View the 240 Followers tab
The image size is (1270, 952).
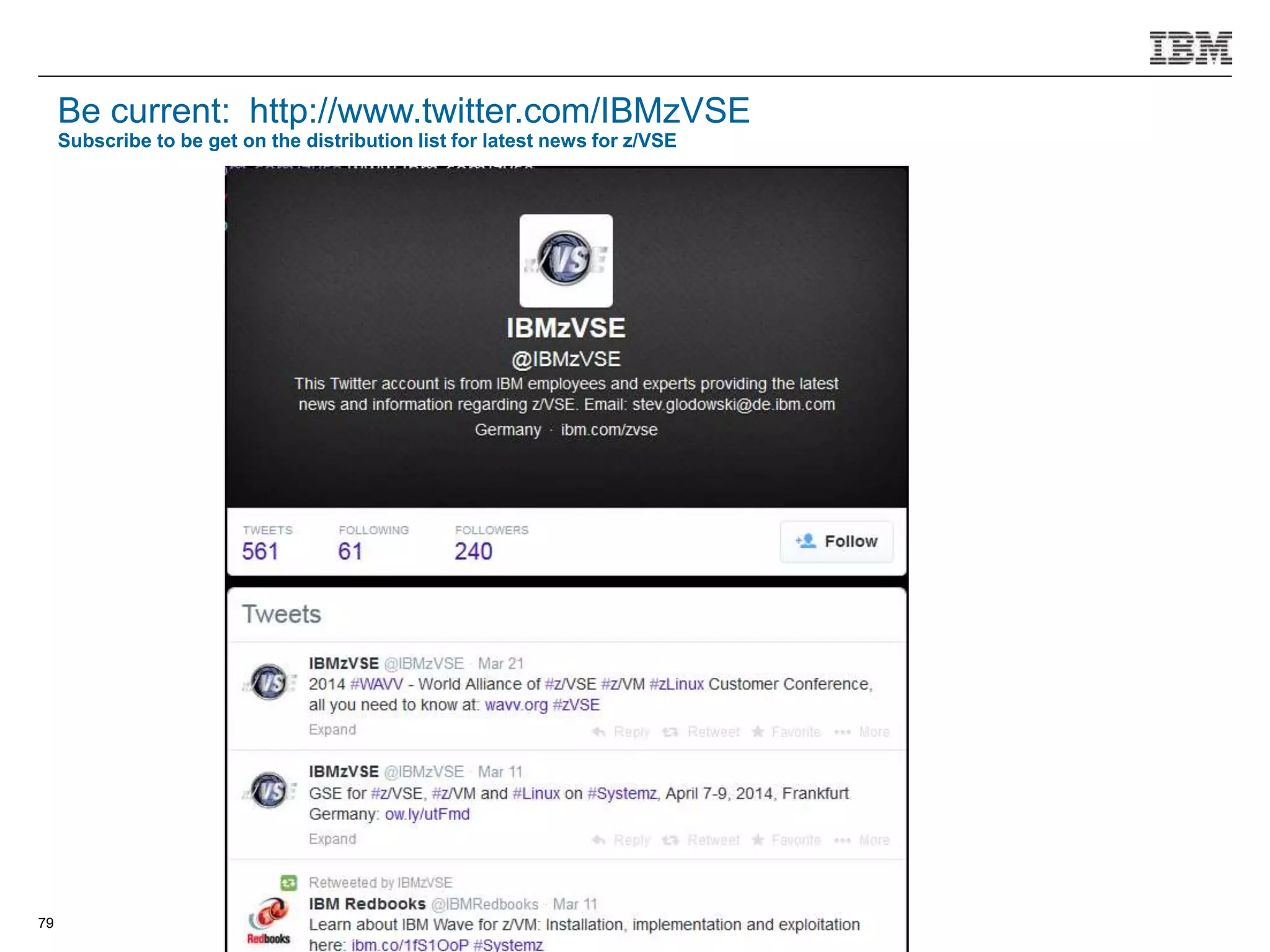[x=474, y=551]
